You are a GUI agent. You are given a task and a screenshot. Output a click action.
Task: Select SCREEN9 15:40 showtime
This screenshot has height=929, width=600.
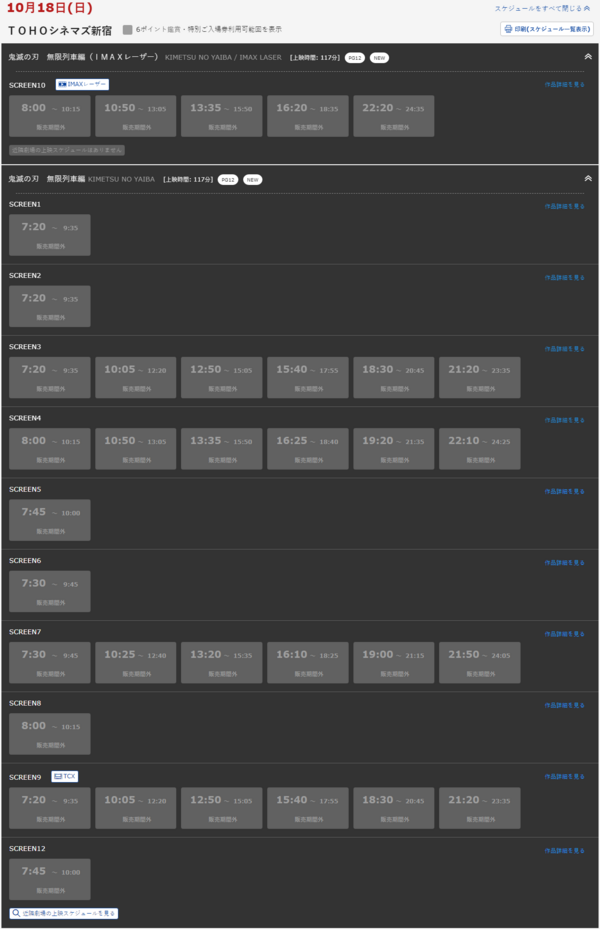click(308, 808)
